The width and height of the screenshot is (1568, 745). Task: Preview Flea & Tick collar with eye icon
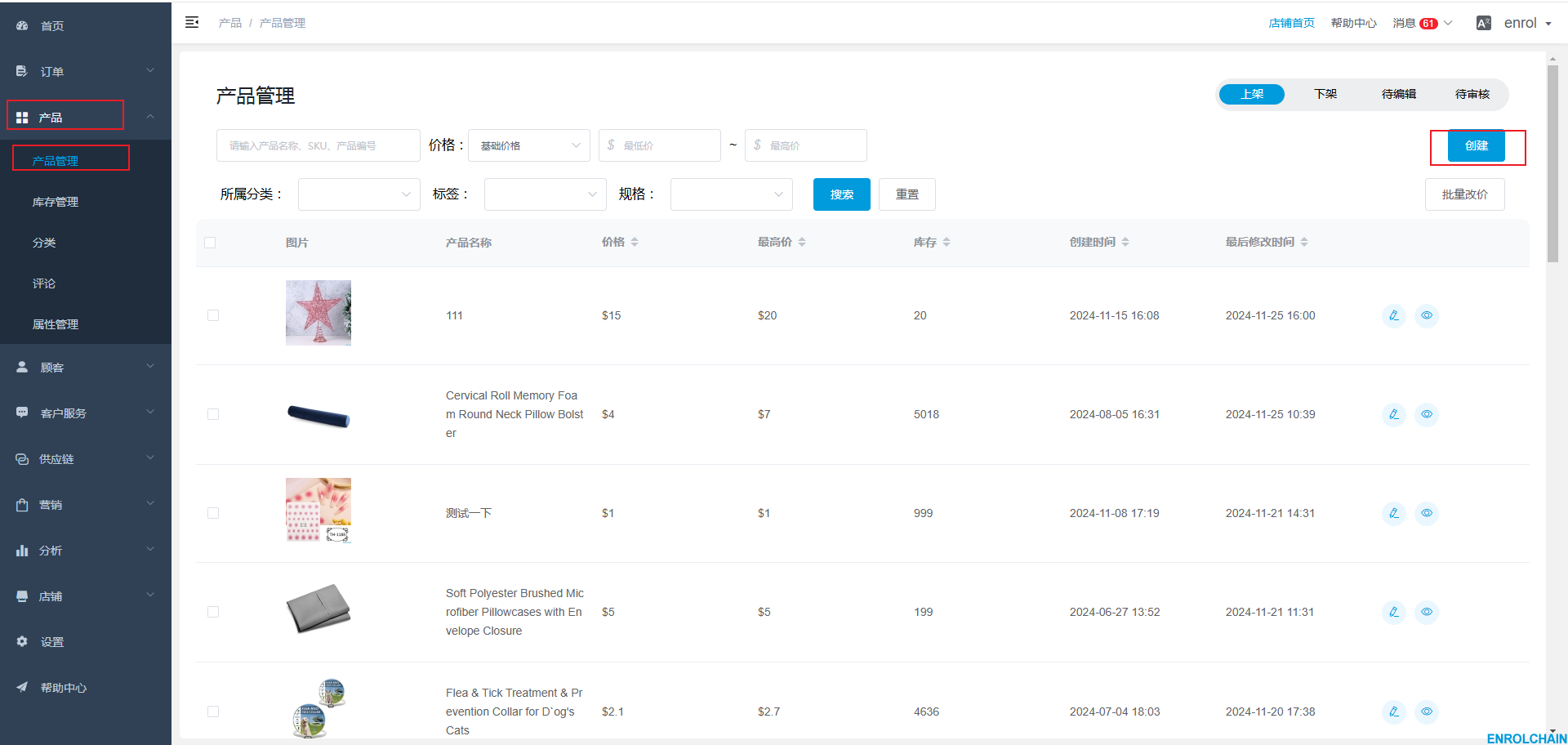[x=1427, y=712]
